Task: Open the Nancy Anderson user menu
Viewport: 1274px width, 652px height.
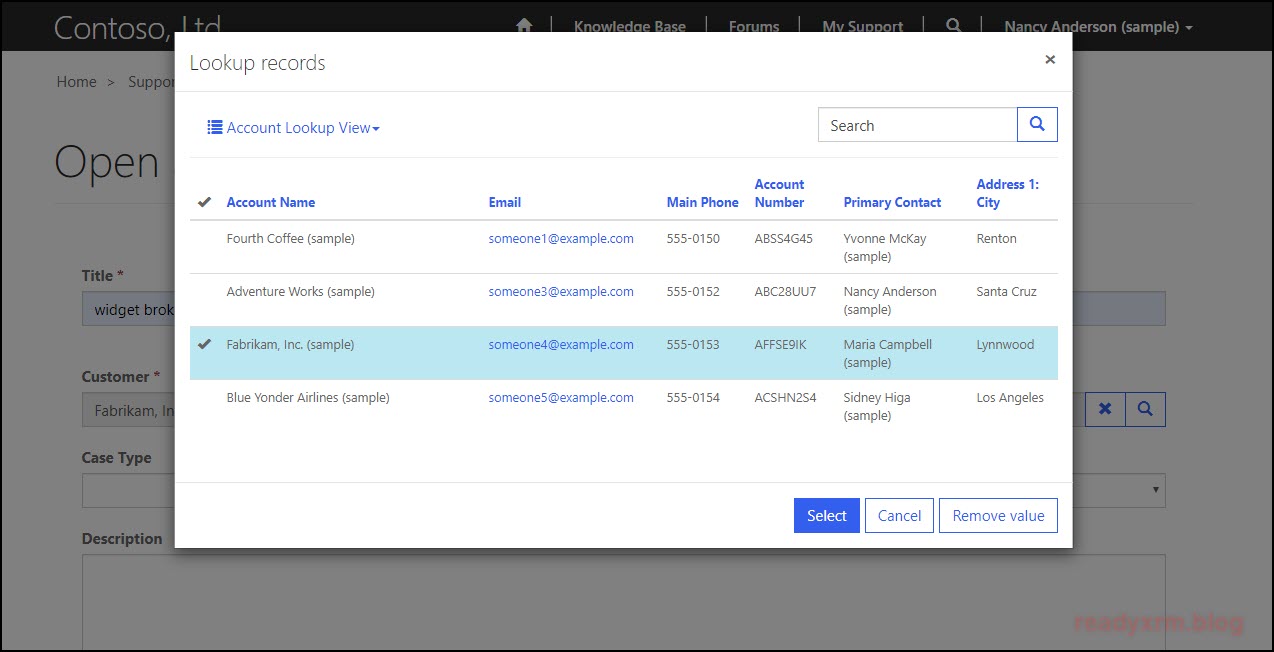Action: click(x=1098, y=27)
